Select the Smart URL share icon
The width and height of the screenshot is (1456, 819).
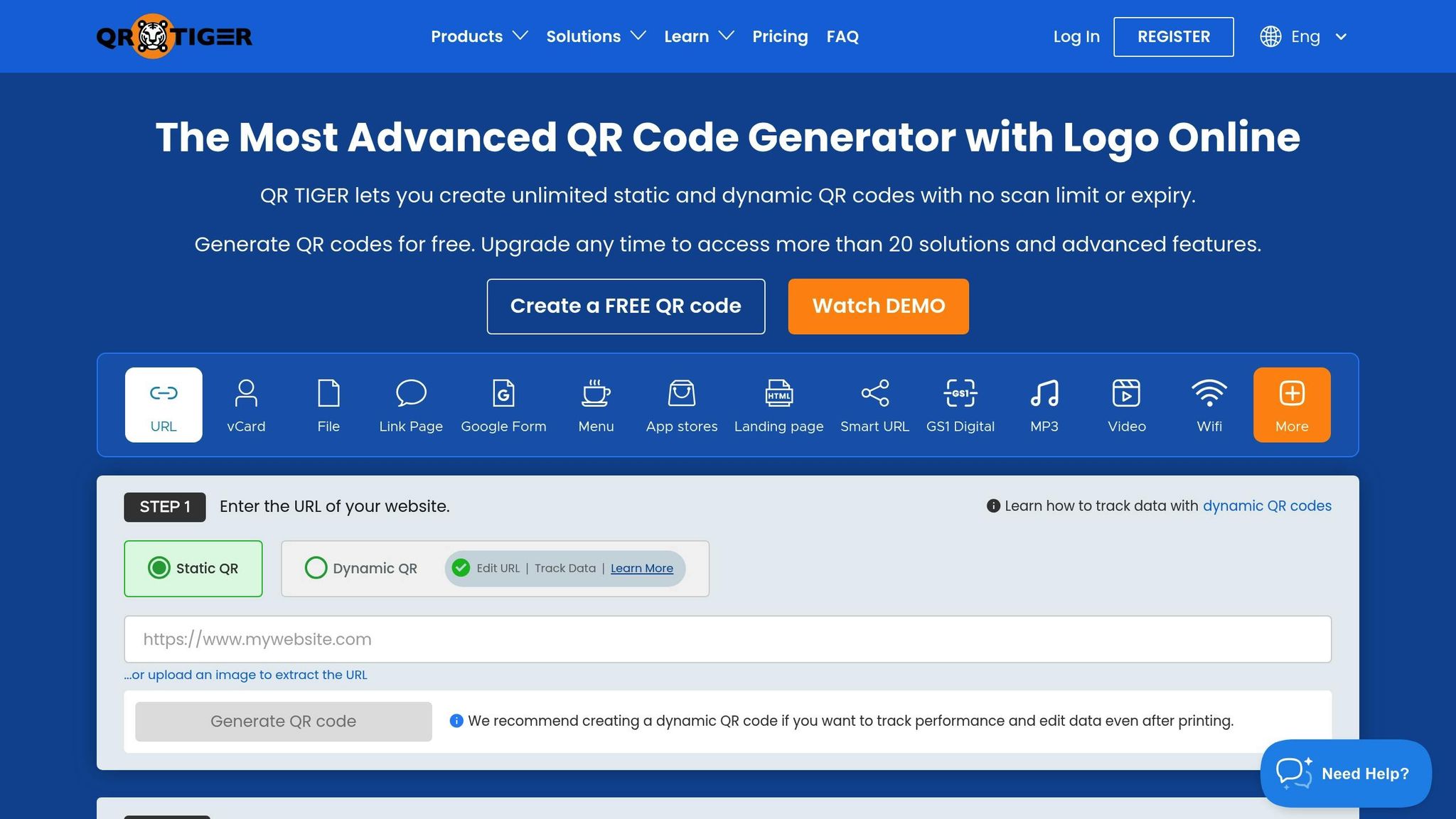875,393
